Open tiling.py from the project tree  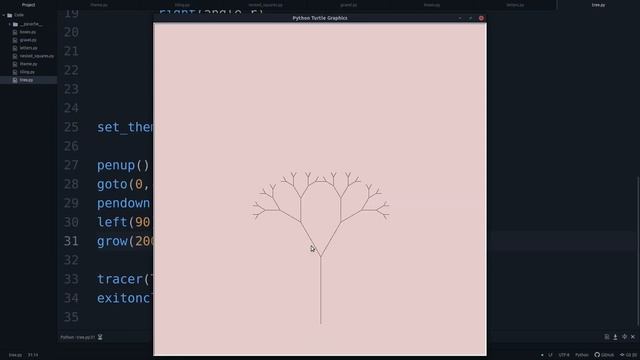point(27,72)
